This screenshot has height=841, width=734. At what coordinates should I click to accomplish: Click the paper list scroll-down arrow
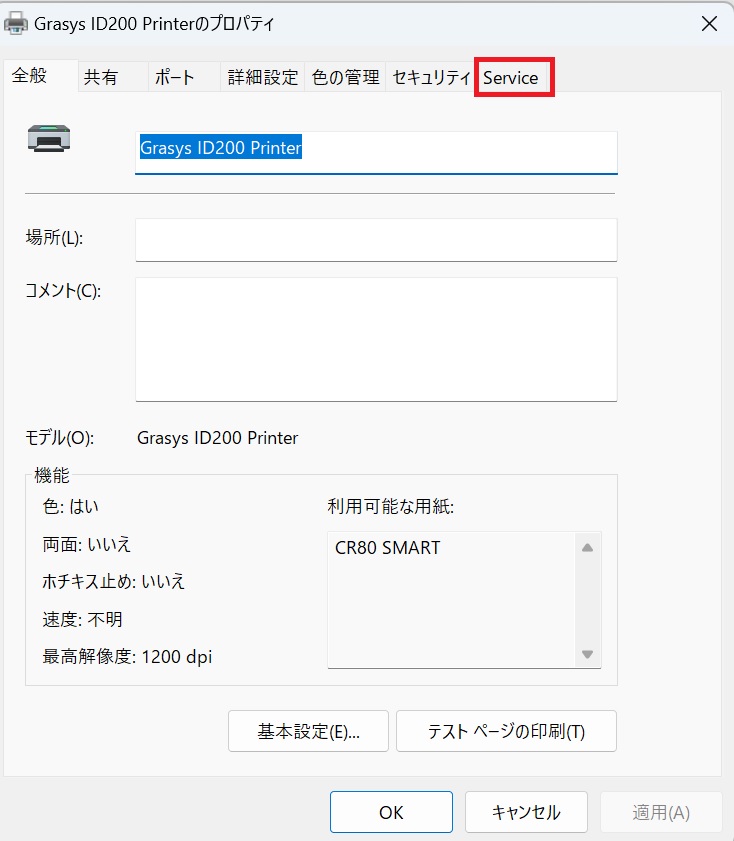588,654
